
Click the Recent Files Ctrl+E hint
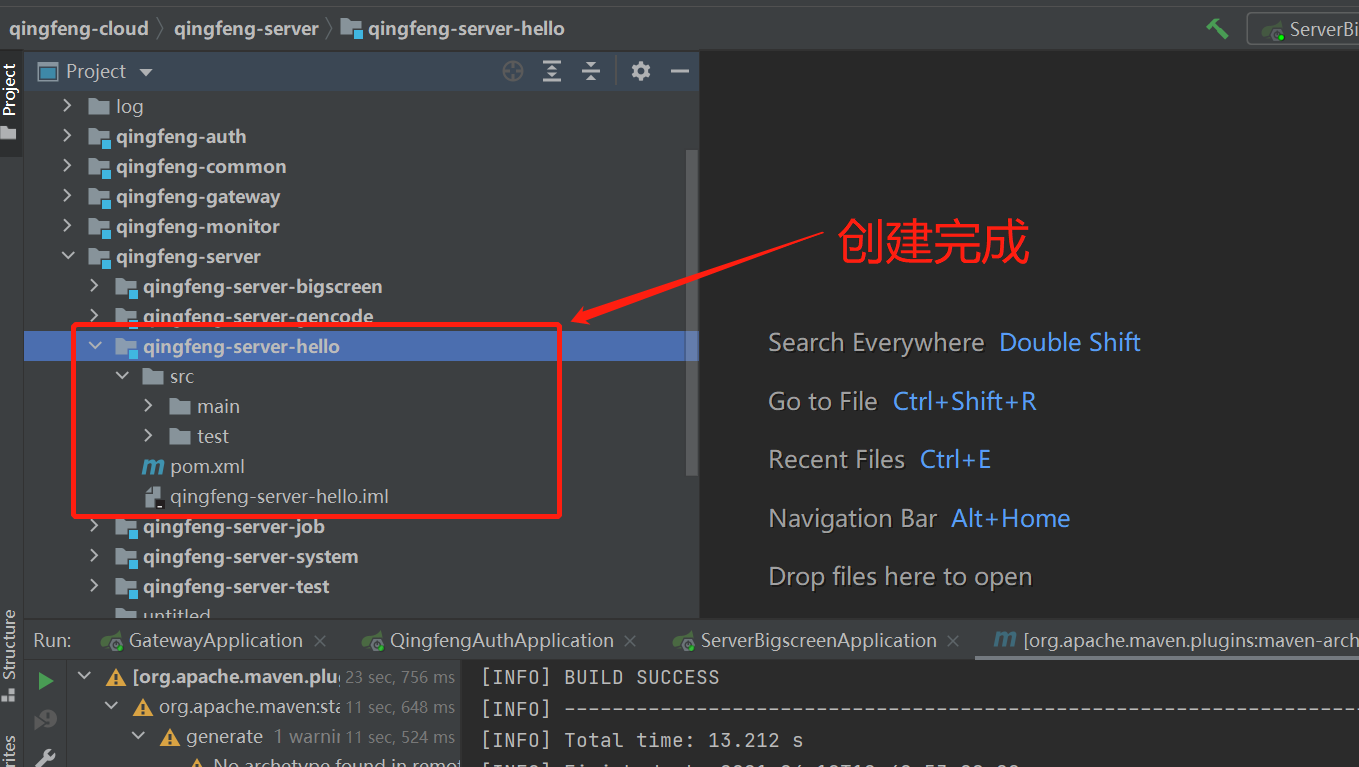[879, 459]
